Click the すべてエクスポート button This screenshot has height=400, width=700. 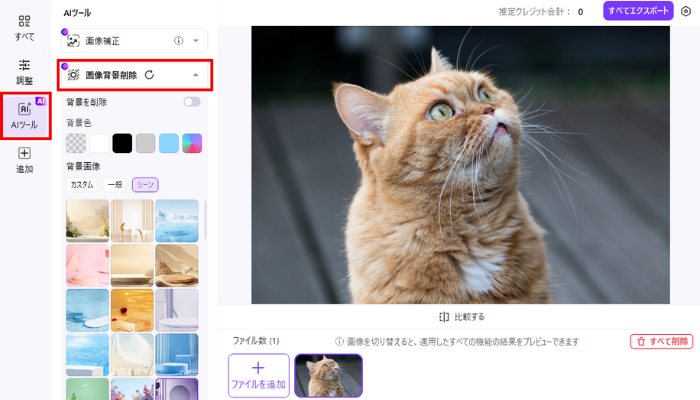[638, 11]
